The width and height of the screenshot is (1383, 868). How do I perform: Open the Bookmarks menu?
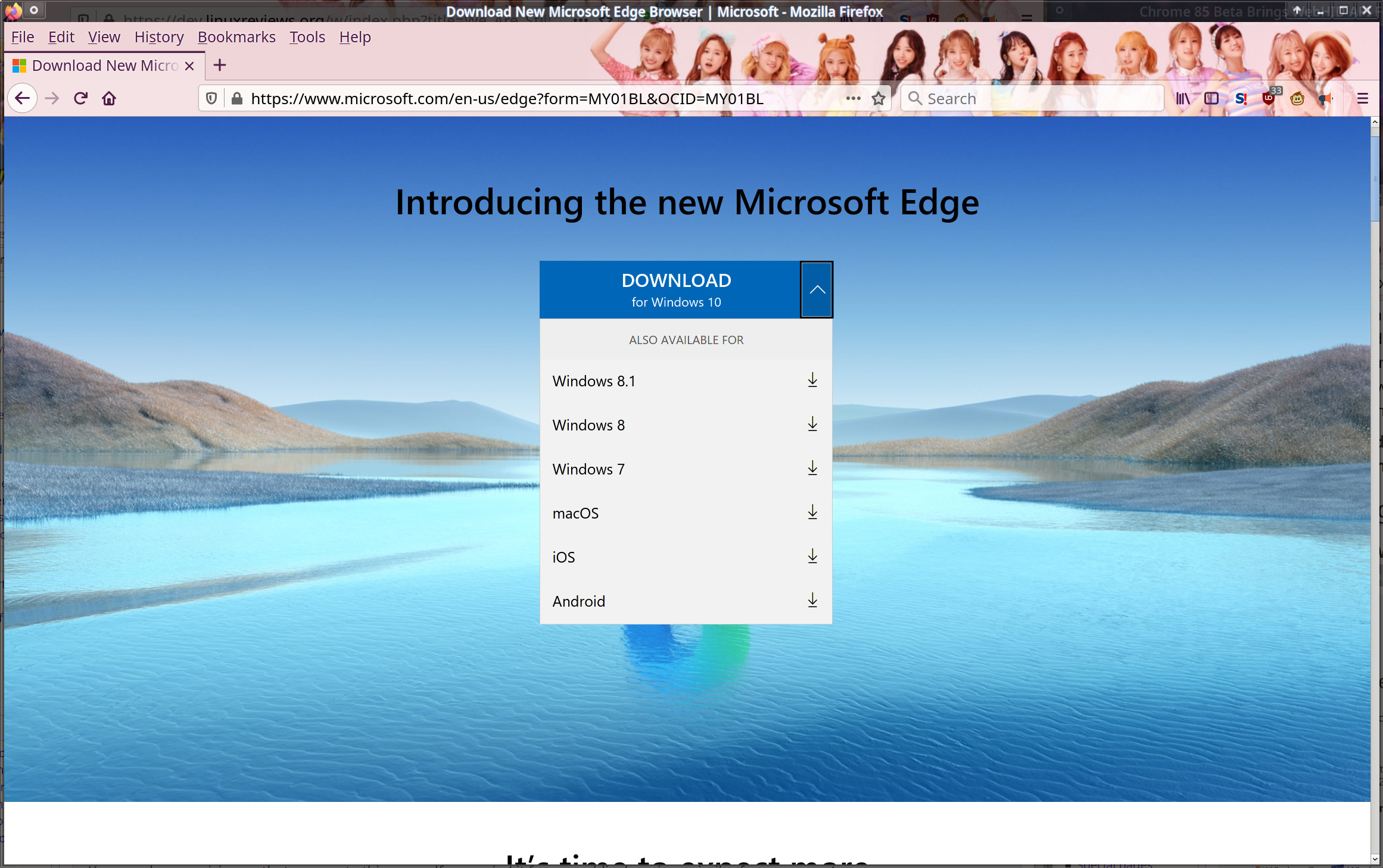(236, 37)
